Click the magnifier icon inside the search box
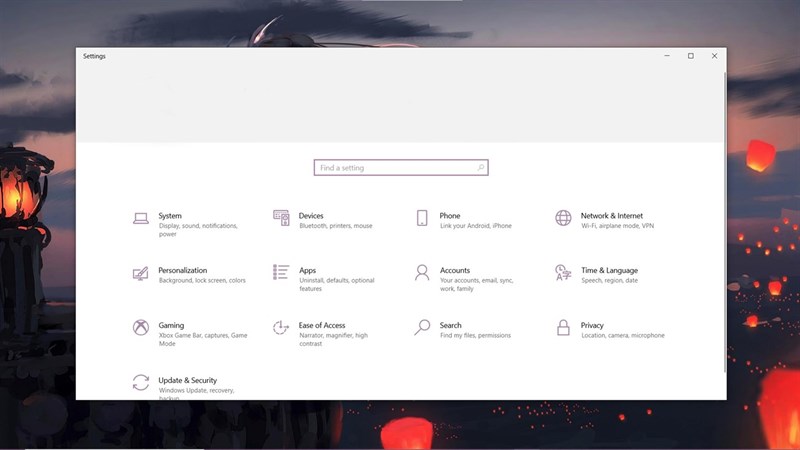This screenshot has width=800, height=450. (x=480, y=167)
